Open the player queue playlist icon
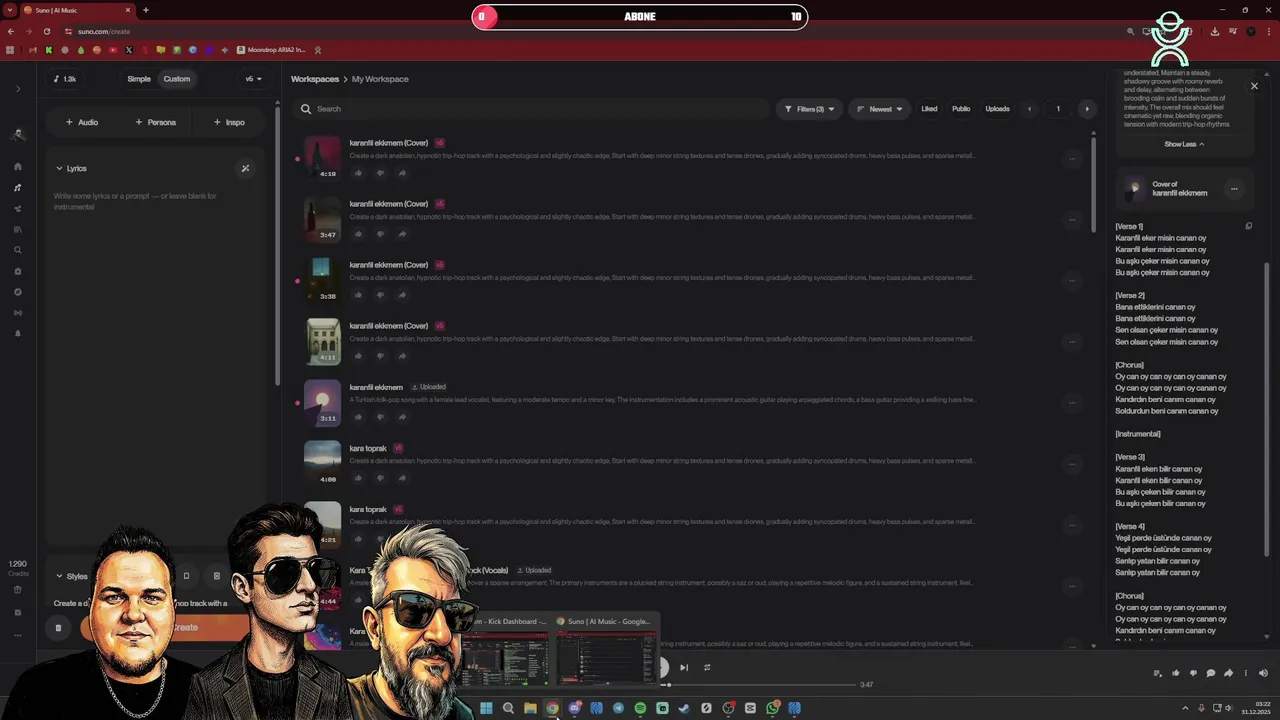The height and width of the screenshot is (720, 1280). [1158, 673]
